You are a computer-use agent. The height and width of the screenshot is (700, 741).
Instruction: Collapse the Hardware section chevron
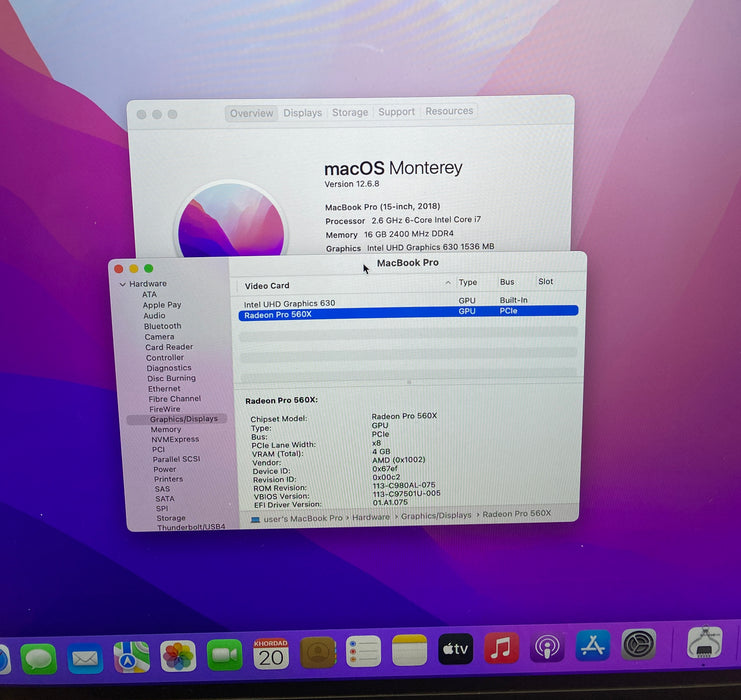coord(122,284)
